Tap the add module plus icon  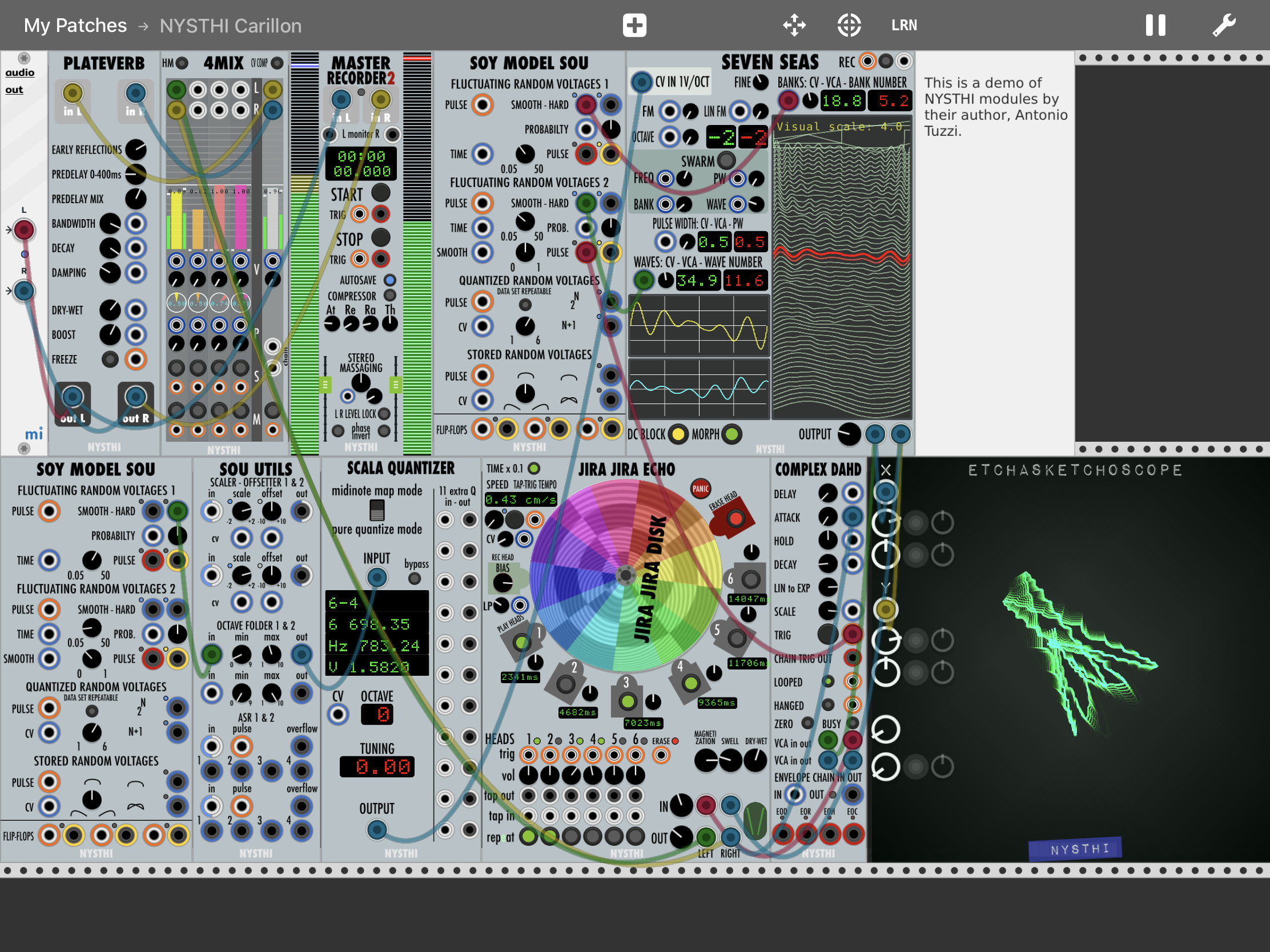point(634,25)
